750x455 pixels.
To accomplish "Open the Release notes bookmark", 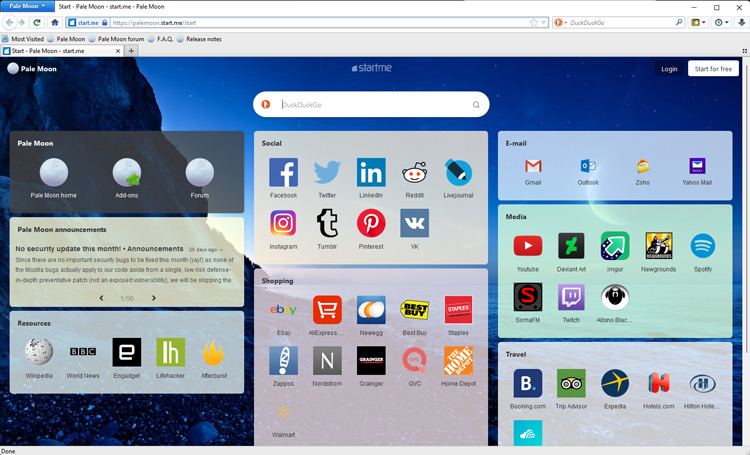I will tap(199, 39).
